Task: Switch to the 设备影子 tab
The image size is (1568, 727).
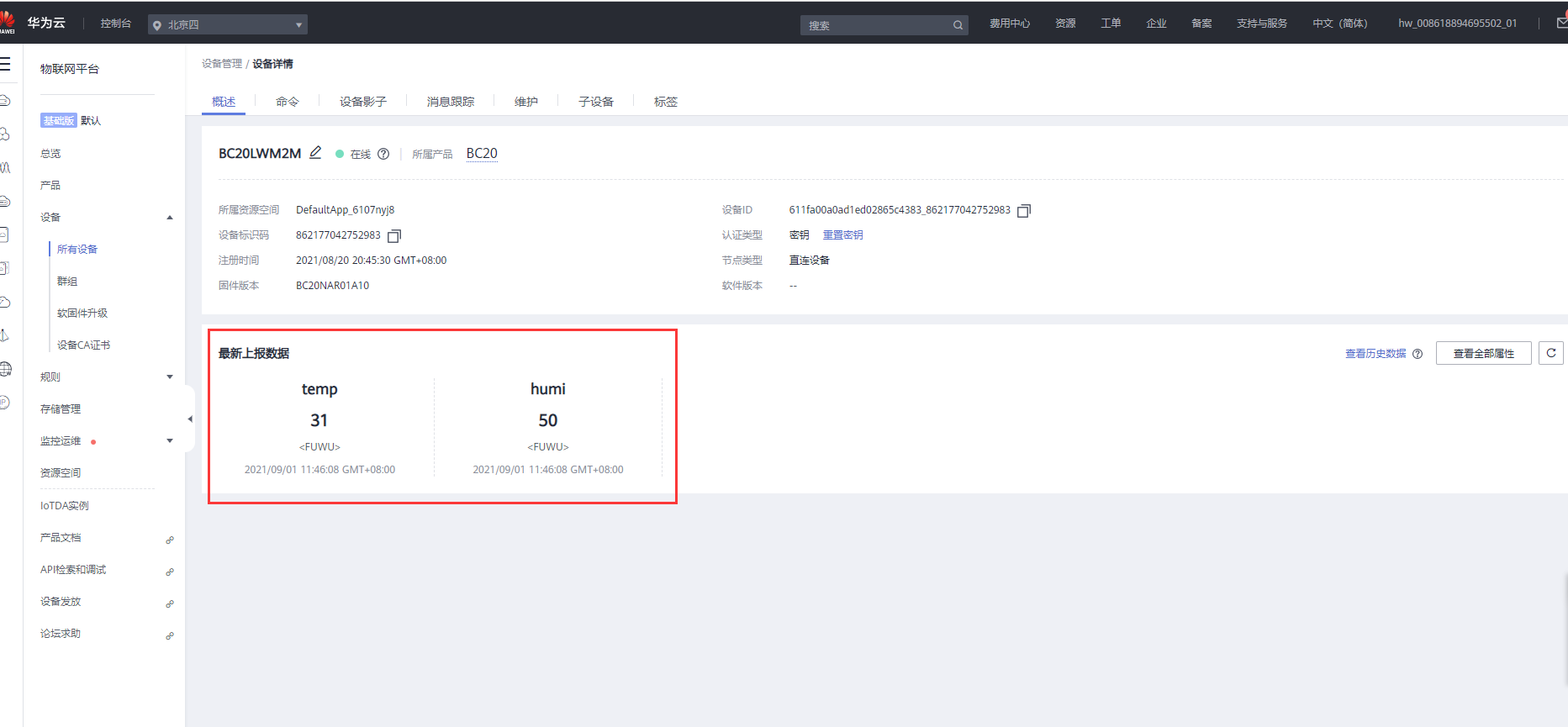Action: tap(363, 102)
